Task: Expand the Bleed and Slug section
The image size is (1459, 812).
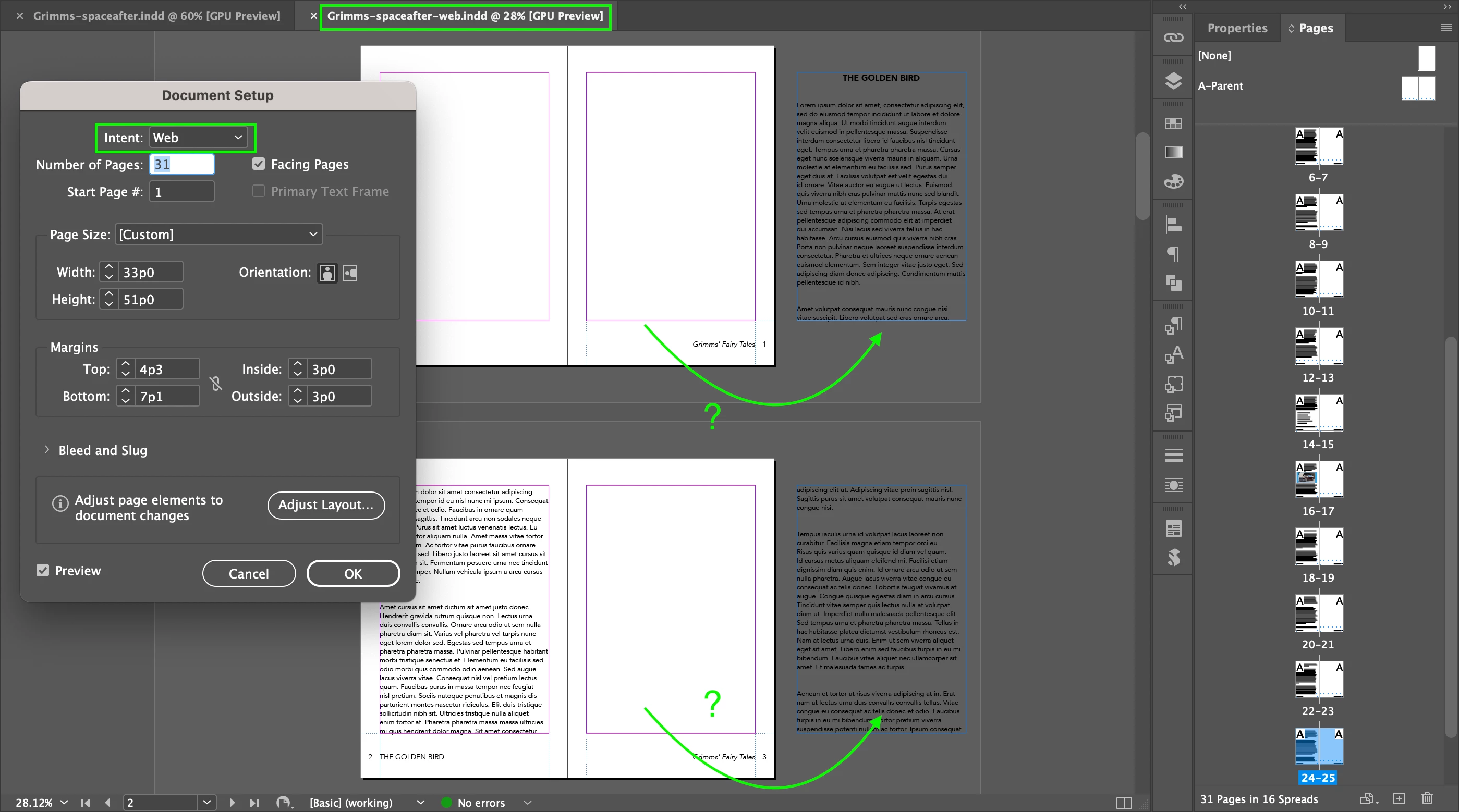Action: click(47, 450)
